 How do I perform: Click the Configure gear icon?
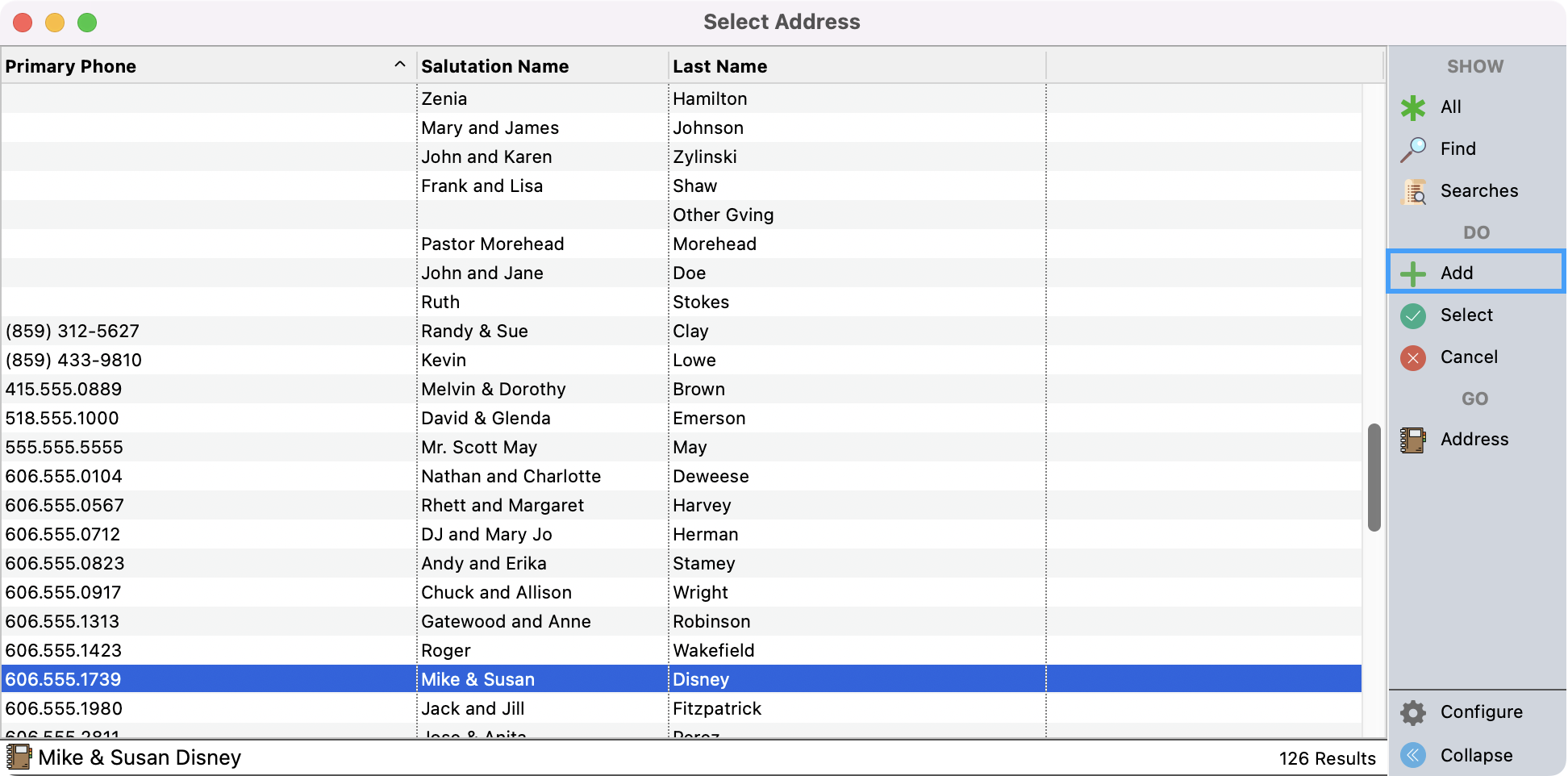point(1413,712)
